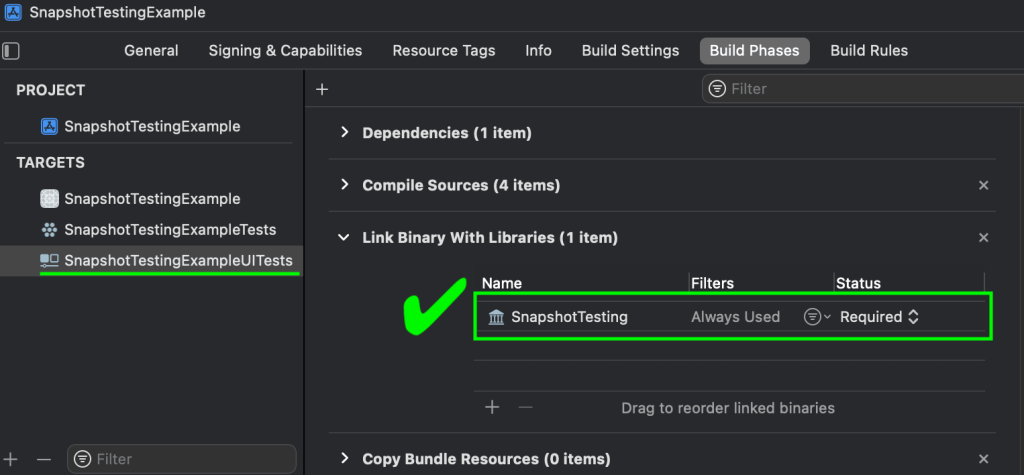The width and height of the screenshot is (1024, 475).
Task: Open the Signing & Capabilities tab
Action: coord(285,51)
